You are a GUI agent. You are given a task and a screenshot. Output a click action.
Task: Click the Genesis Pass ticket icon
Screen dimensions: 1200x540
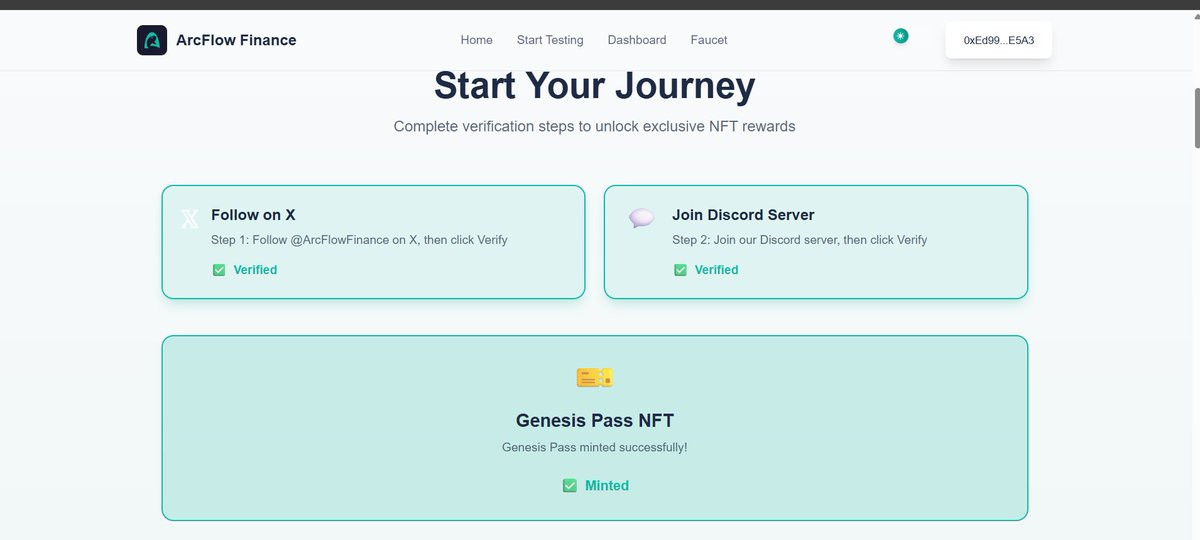tap(594, 377)
